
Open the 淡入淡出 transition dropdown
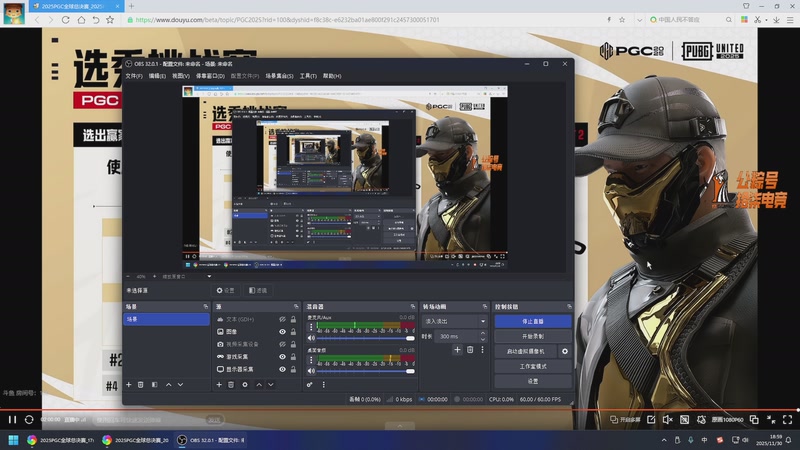click(x=455, y=321)
